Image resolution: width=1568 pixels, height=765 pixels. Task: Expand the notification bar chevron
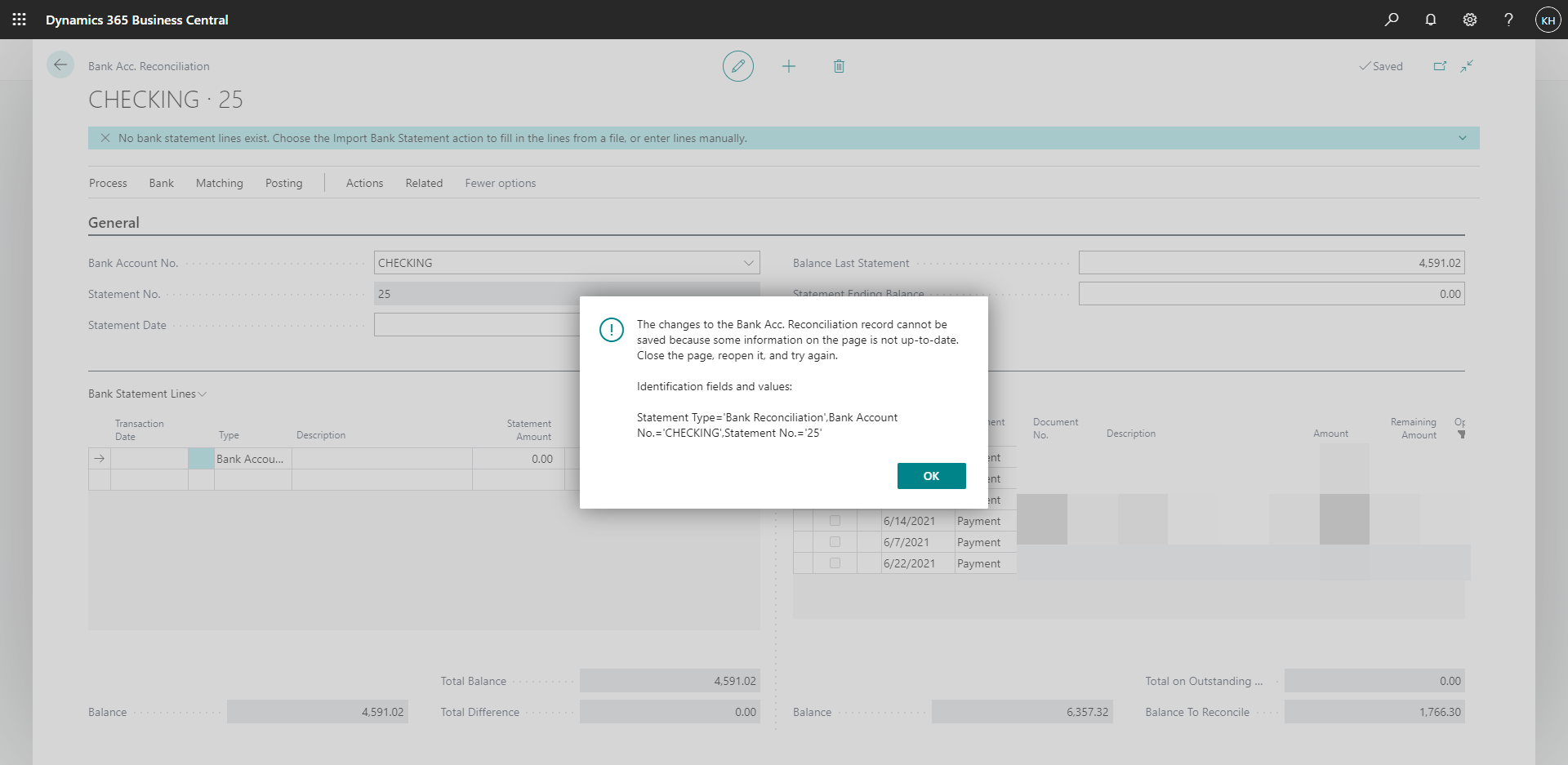1463,138
